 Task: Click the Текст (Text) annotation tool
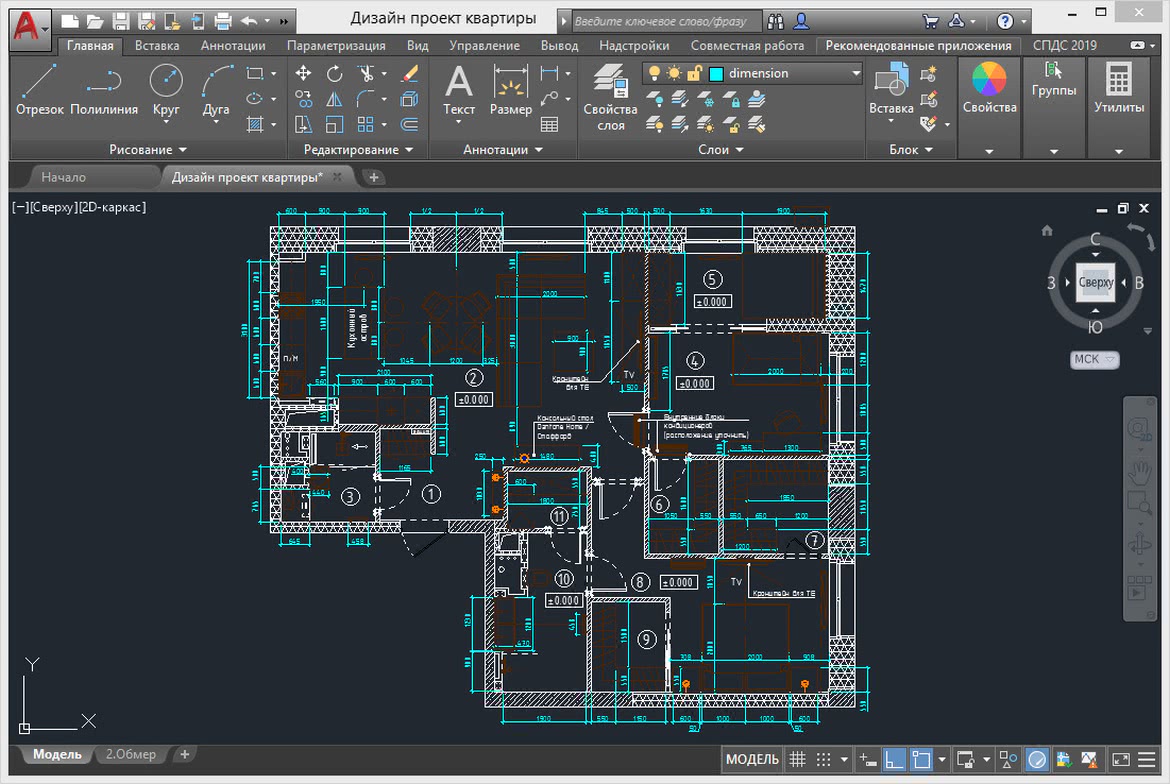click(x=459, y=89)
